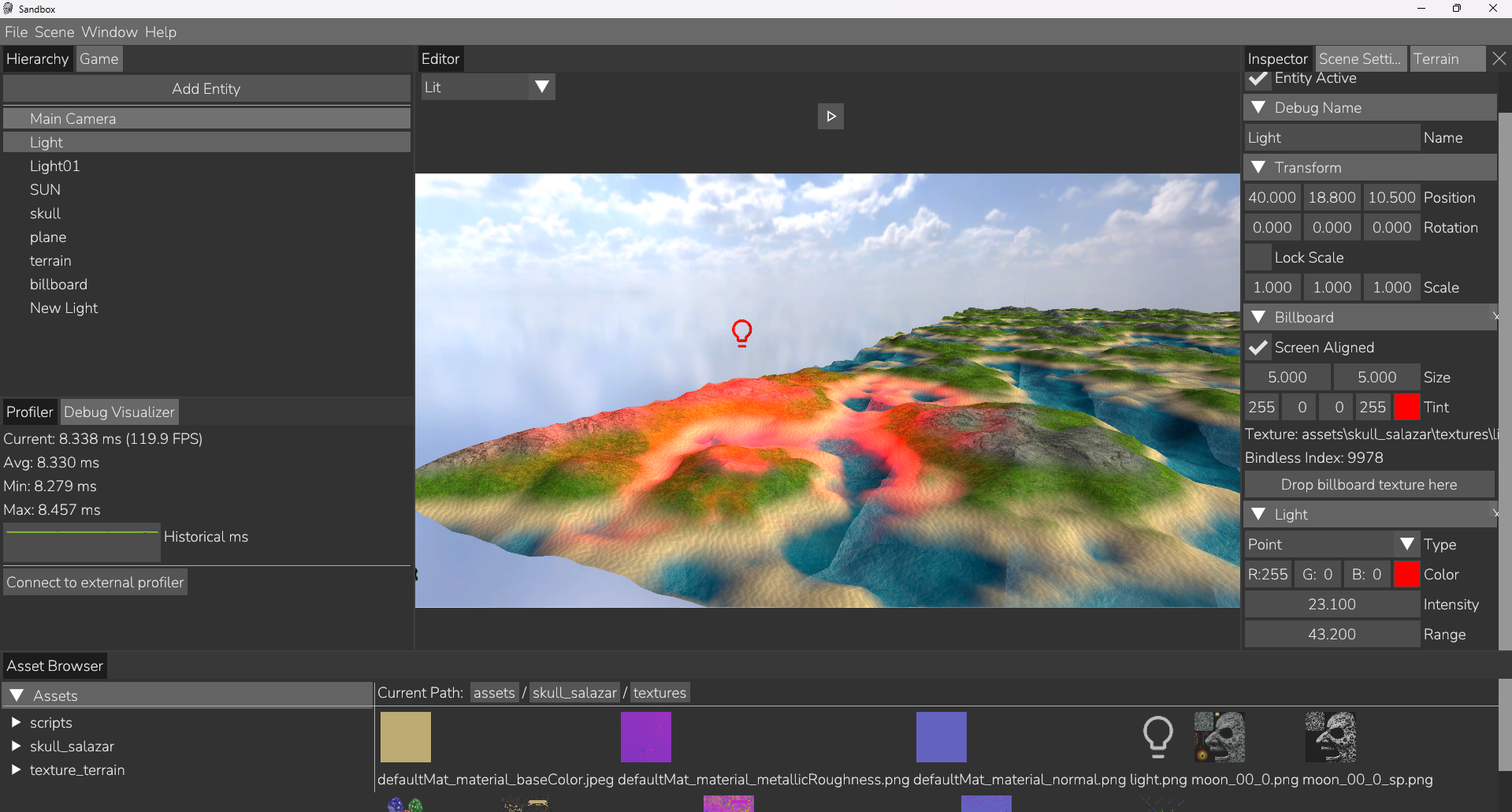This screenshot has height=812, width=1512.
Task: Select SUN entity in Hierarchy
Action: point(206,190)
